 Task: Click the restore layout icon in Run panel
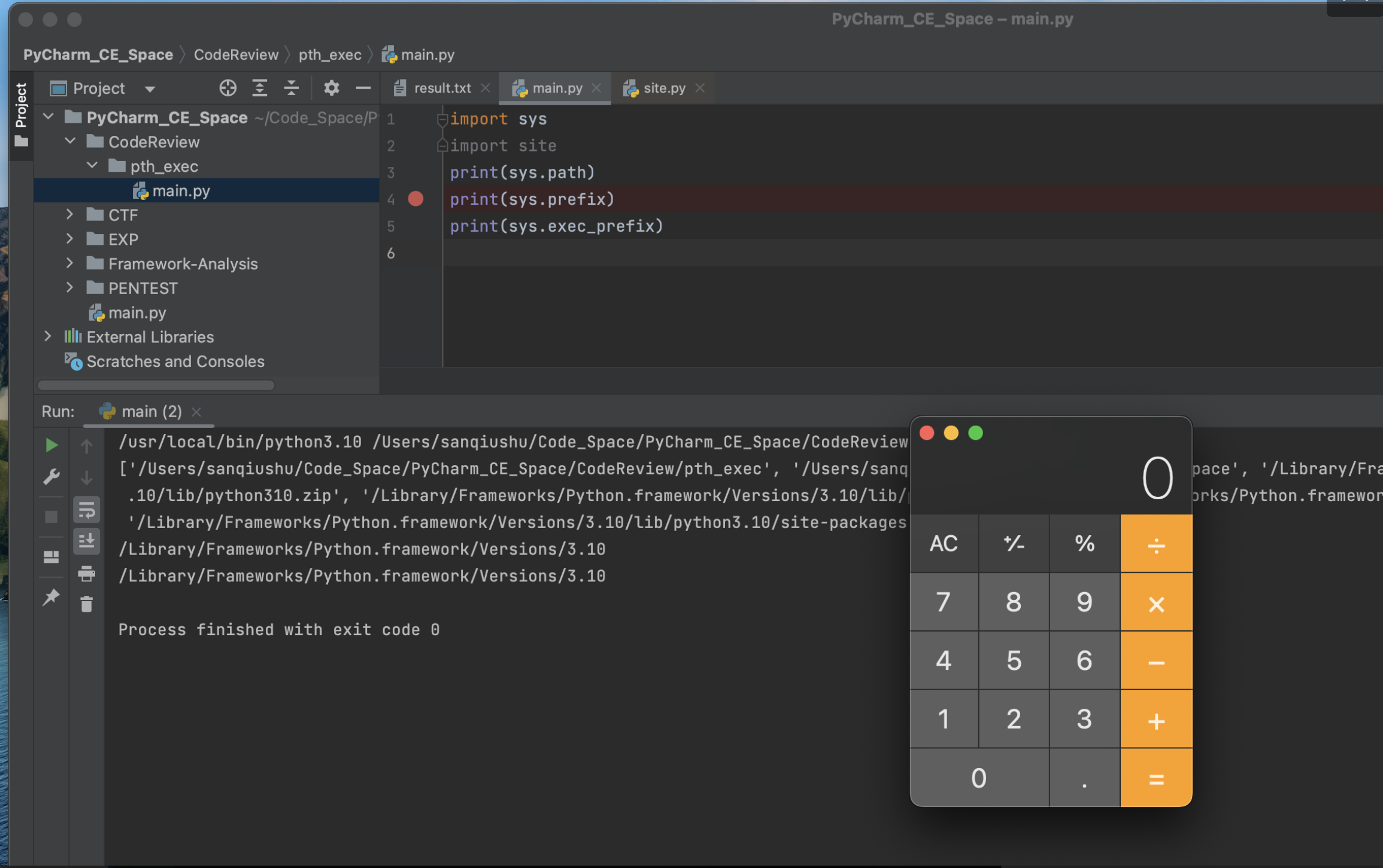51,557
